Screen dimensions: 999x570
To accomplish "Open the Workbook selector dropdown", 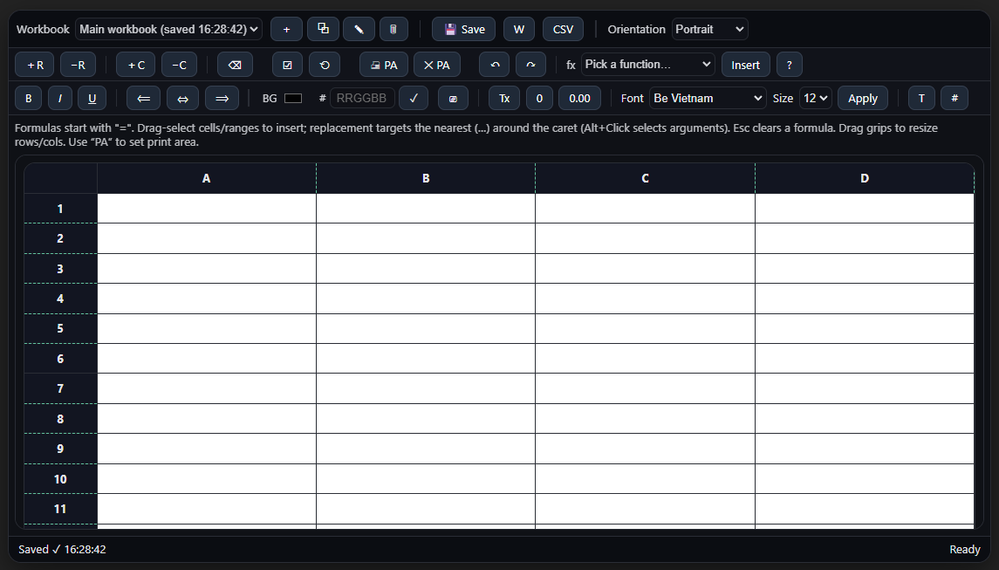I will (x=169, y=29).
